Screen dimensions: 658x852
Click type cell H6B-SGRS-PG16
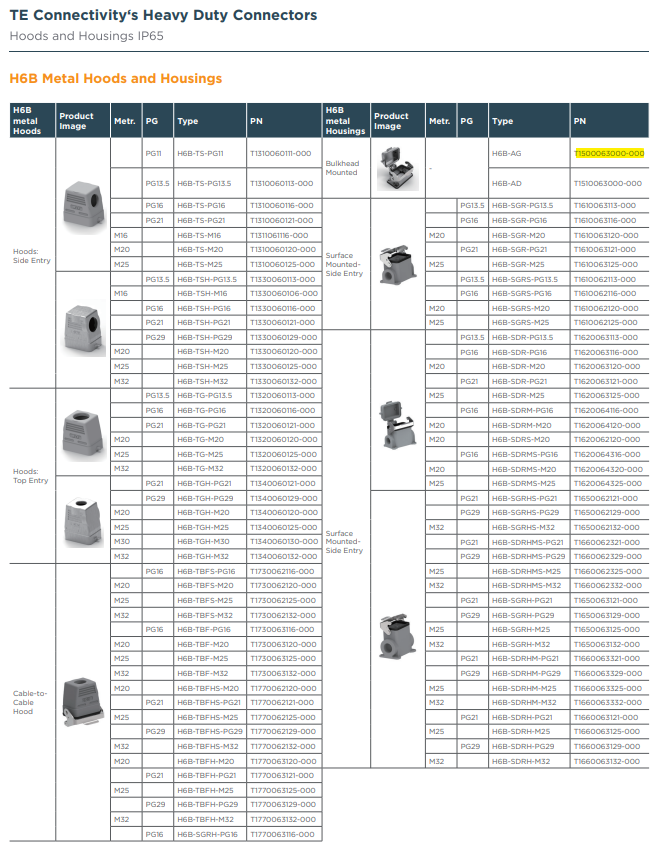(522, 293)
